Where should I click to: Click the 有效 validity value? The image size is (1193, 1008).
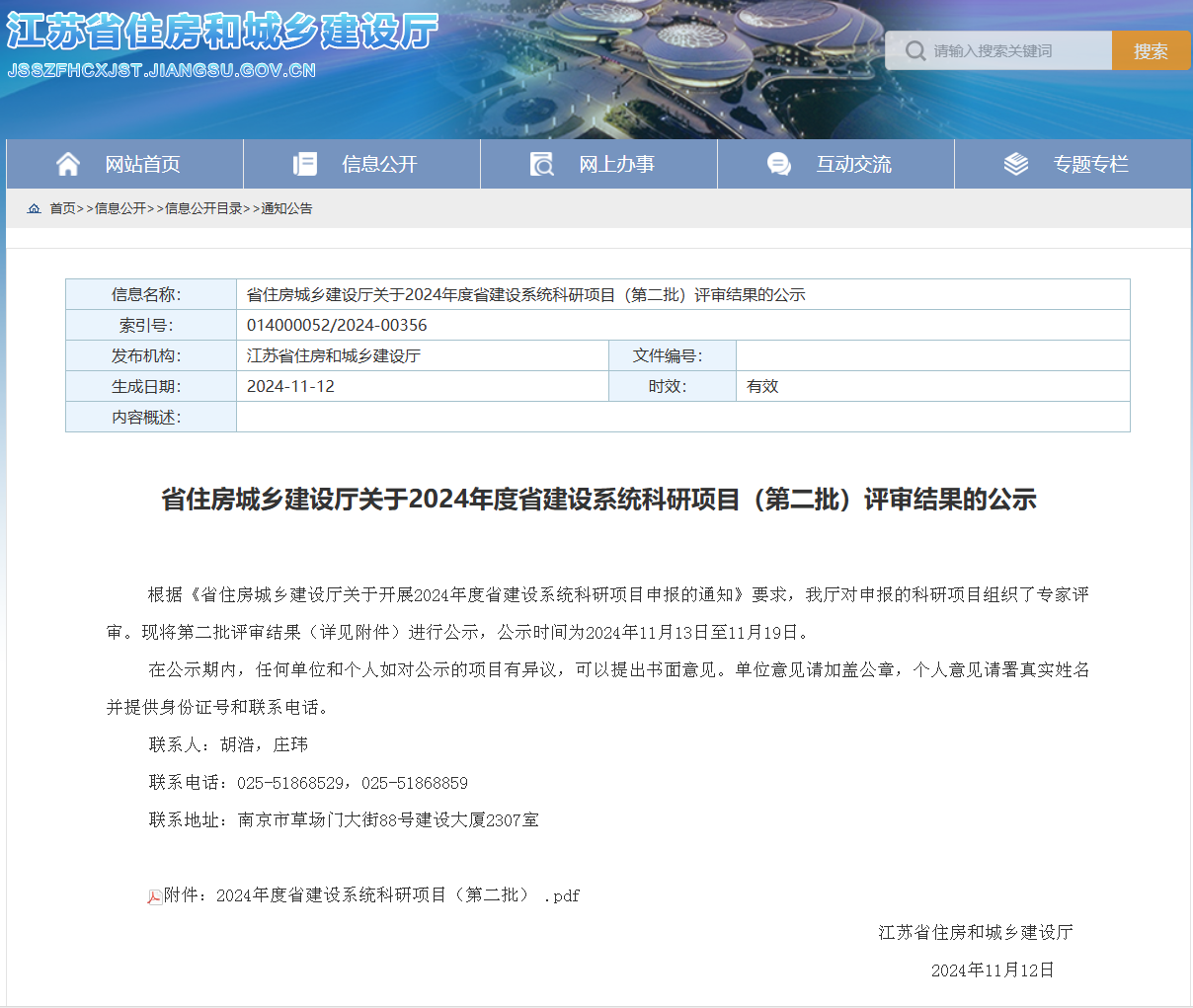(x=762, y=386)
